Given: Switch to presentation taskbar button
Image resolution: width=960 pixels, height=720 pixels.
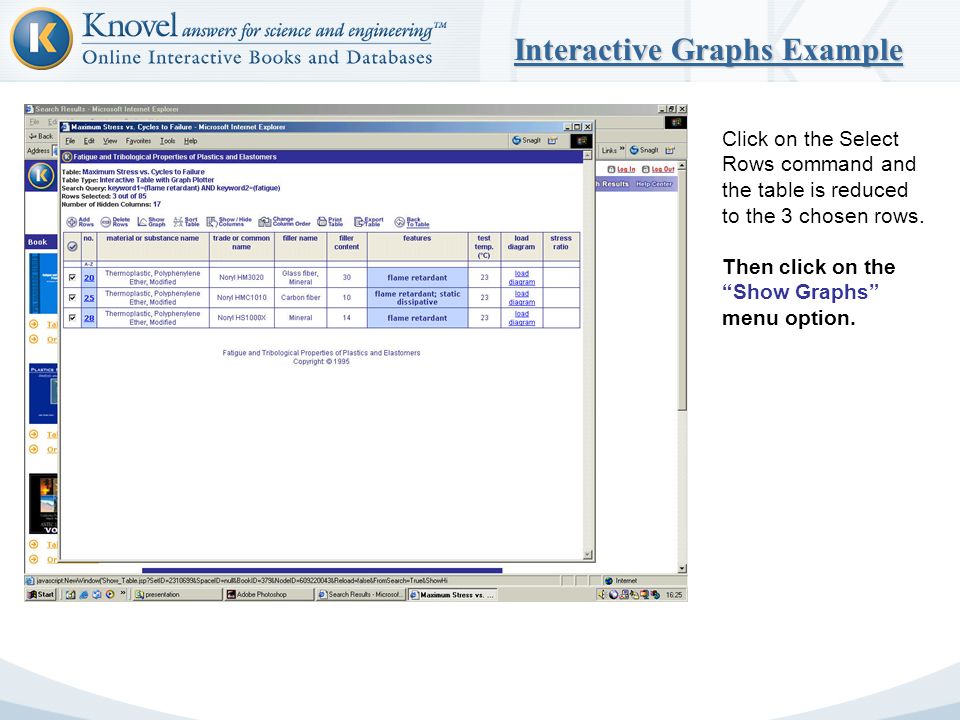Looking at the screenshot, I should coord(178,594).
